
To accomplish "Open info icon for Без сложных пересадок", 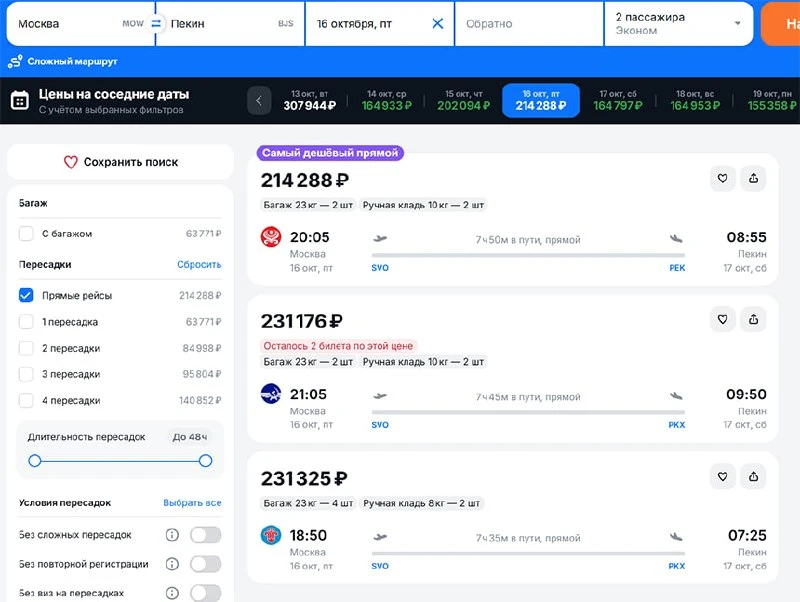I will tap(172, 535).
